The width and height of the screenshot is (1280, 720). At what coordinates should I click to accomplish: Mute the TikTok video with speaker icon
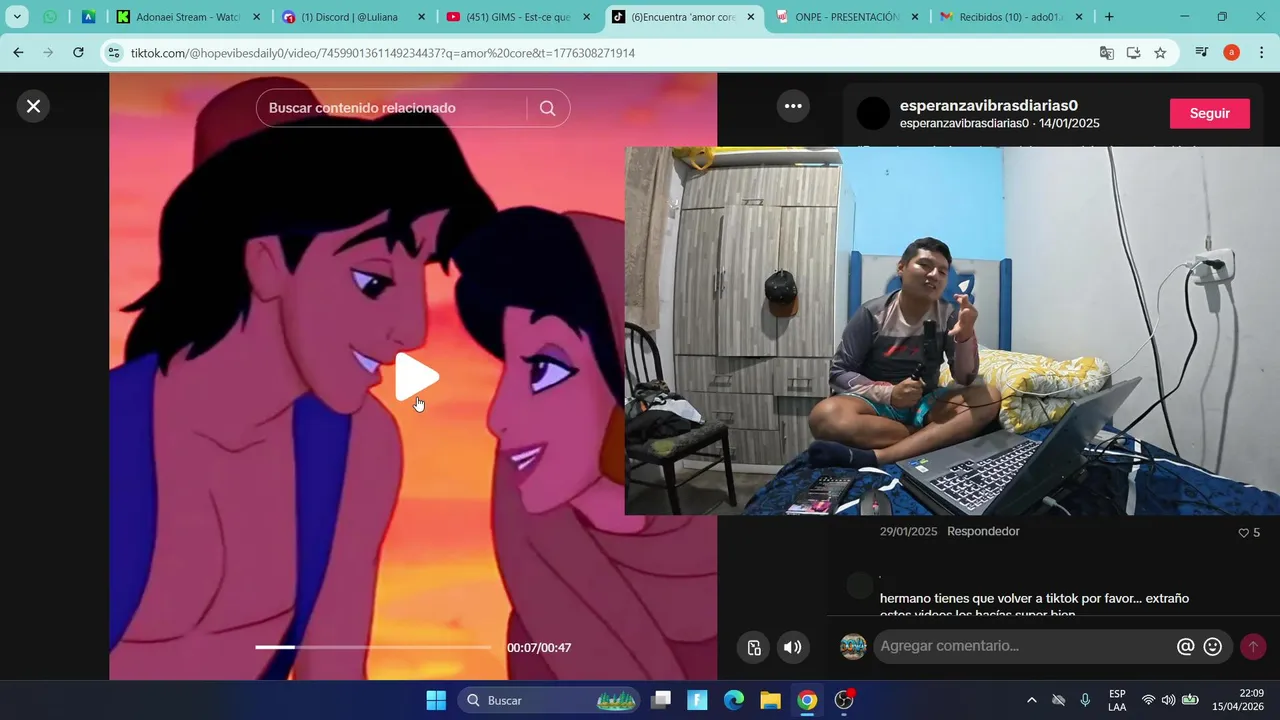(x=792, y=647)
